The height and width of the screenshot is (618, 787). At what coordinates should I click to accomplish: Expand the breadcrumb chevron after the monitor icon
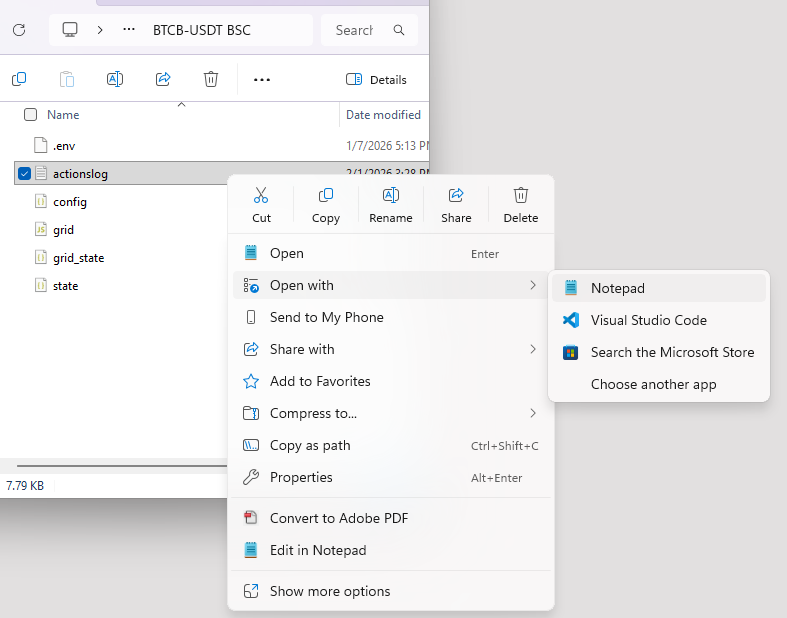pos(100,30)
